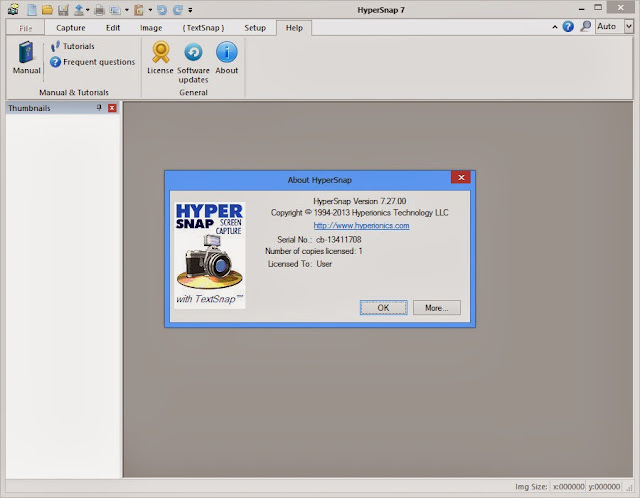The image size is (640, 498).
Task: Click 'Number of copies licensed: 1' text
Action: (313, 251)
